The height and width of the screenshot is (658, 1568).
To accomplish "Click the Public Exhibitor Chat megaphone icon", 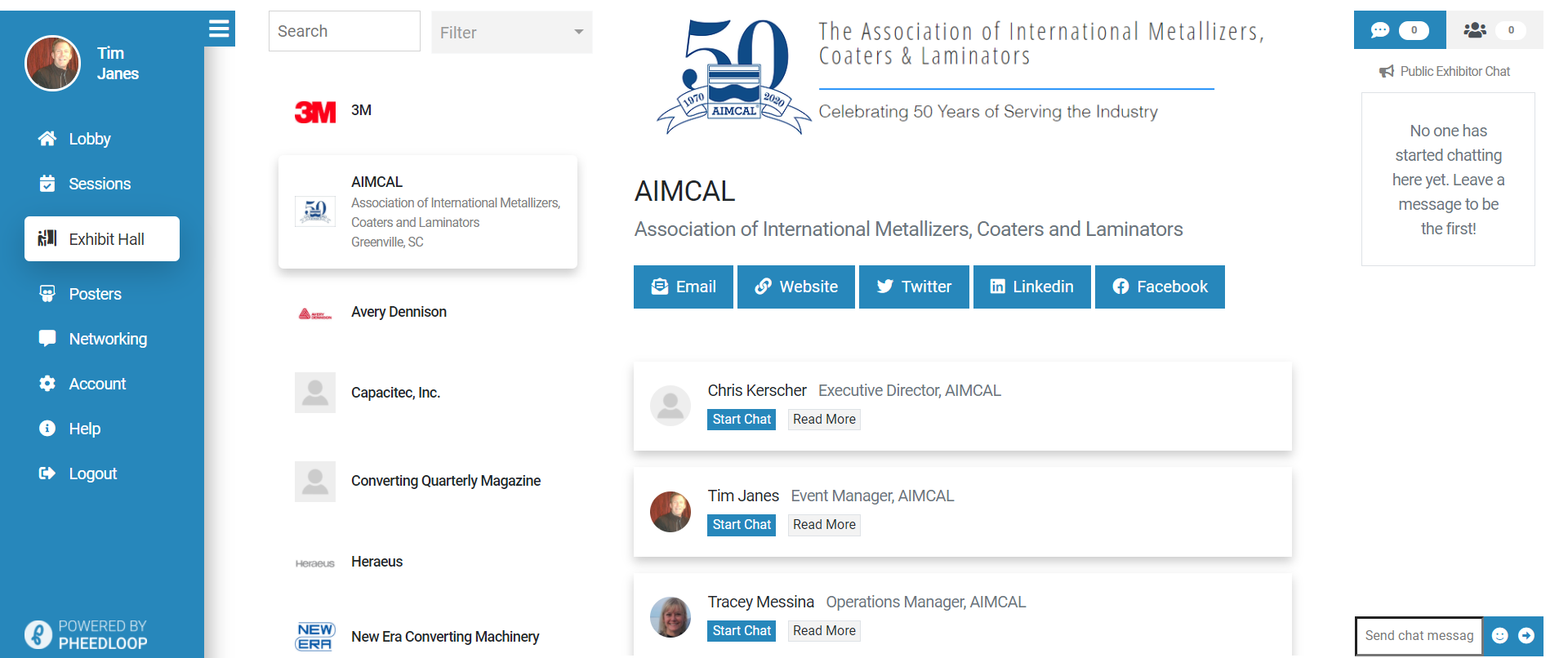I will pyautogui.click(x=1387, y=72).
